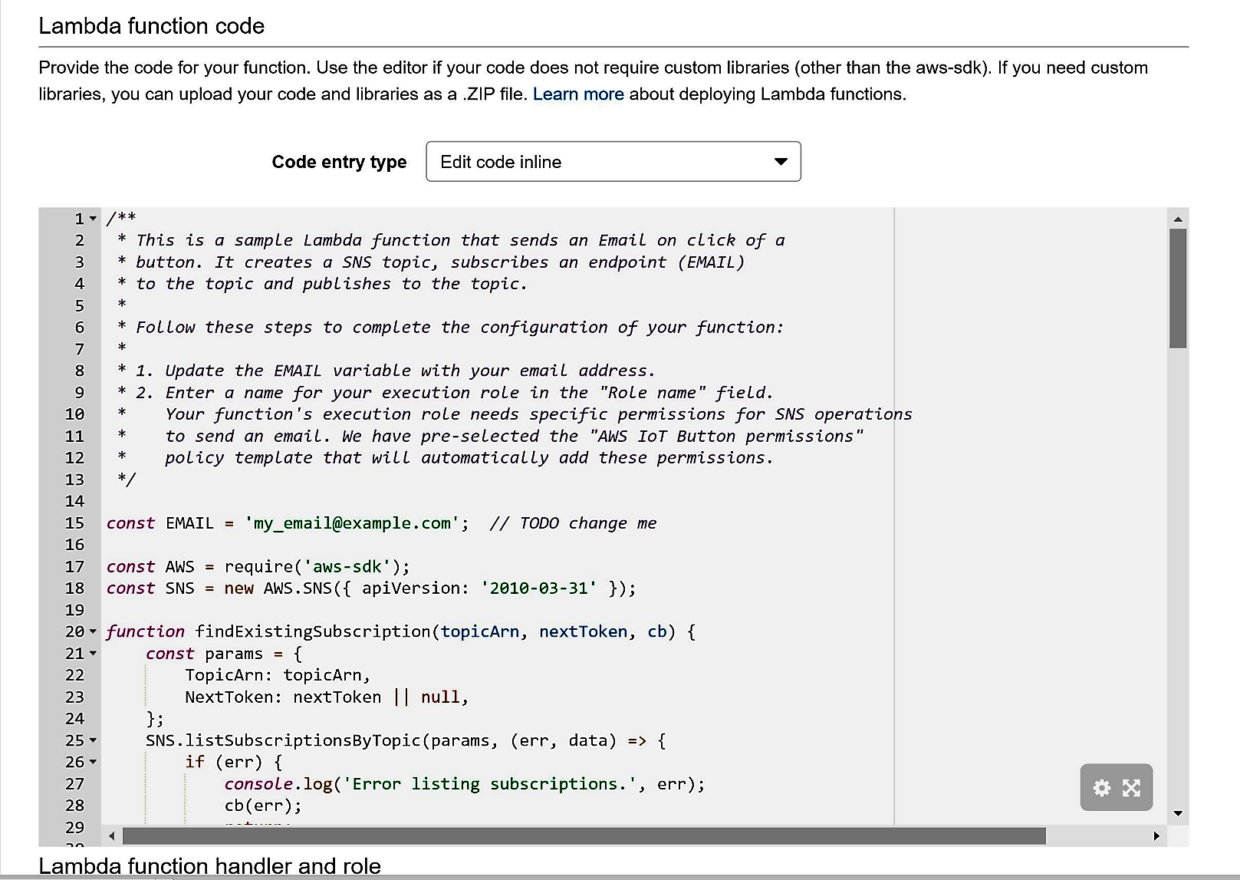1240x880 pixels.
Task: Click the '// TODO change me' comment
Action: [x=573, y=523]
